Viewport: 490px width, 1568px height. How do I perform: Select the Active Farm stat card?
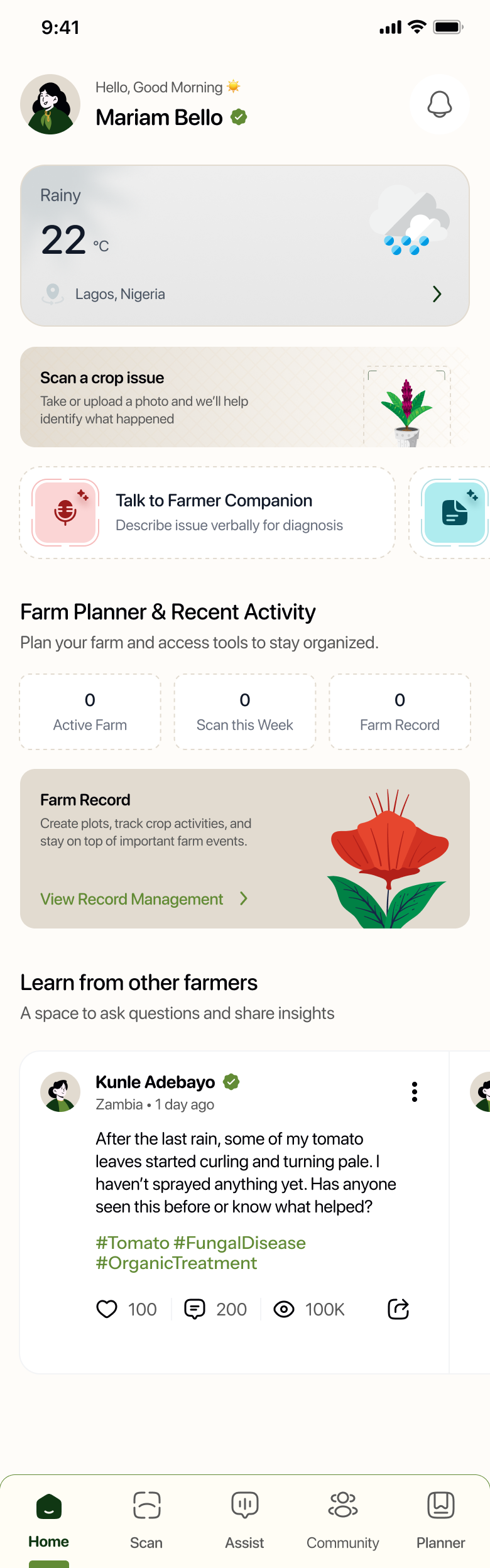[90, 712]
